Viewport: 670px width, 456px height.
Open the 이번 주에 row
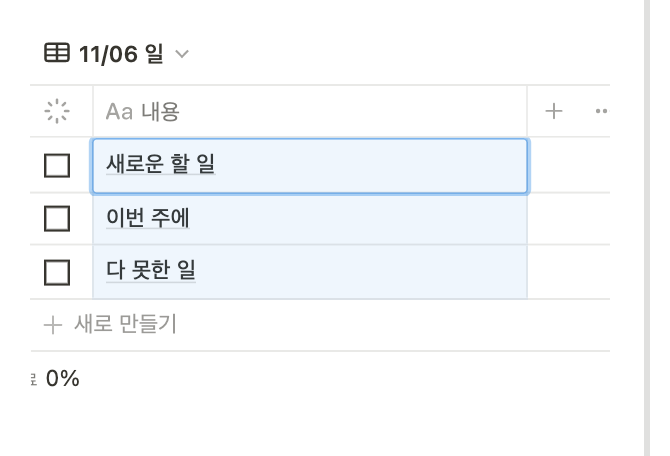point(148,218)
